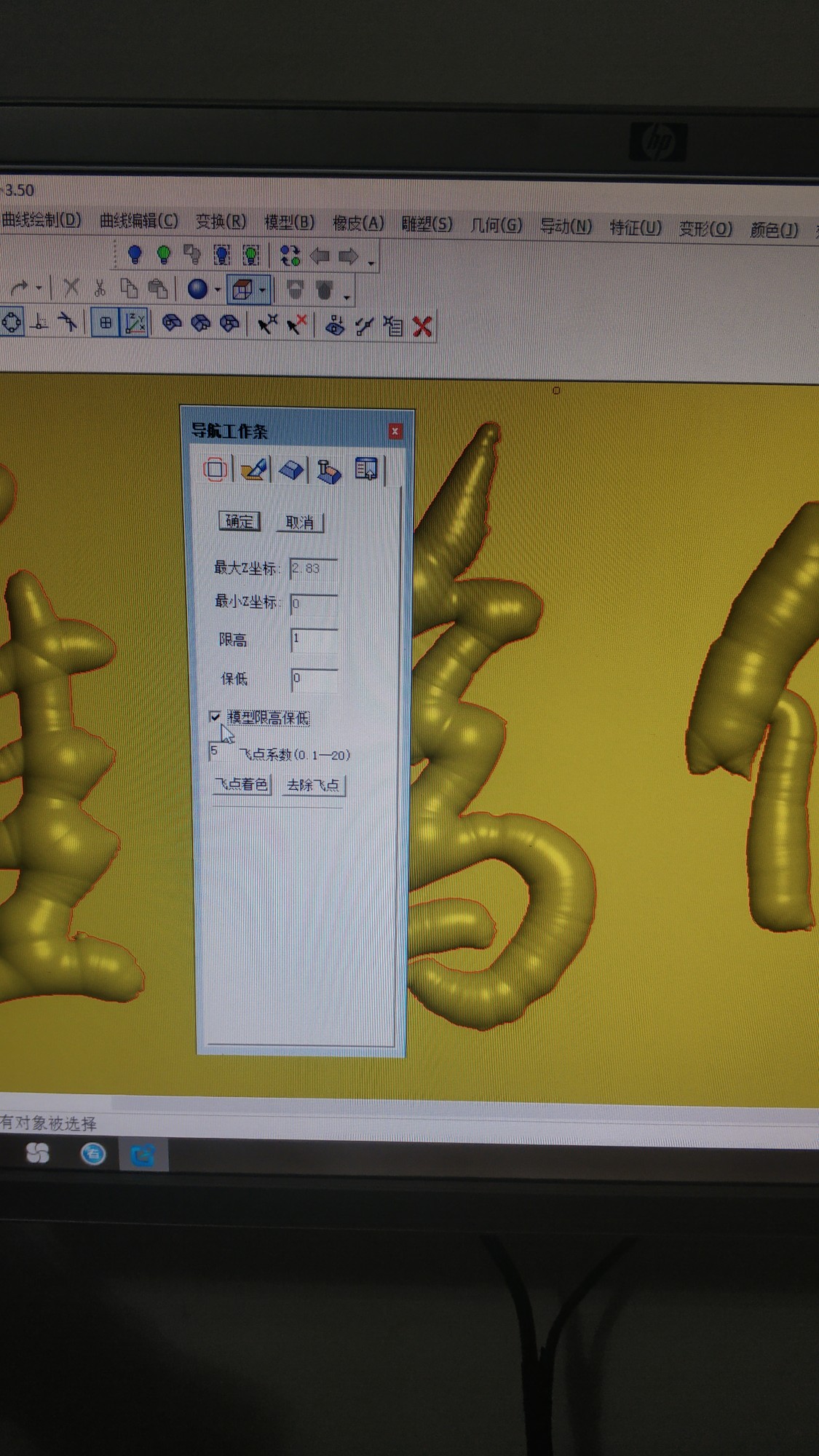819x1456 pixels.
Task: Select the stamp tool on block tab
Action: (x=329, y=470)
